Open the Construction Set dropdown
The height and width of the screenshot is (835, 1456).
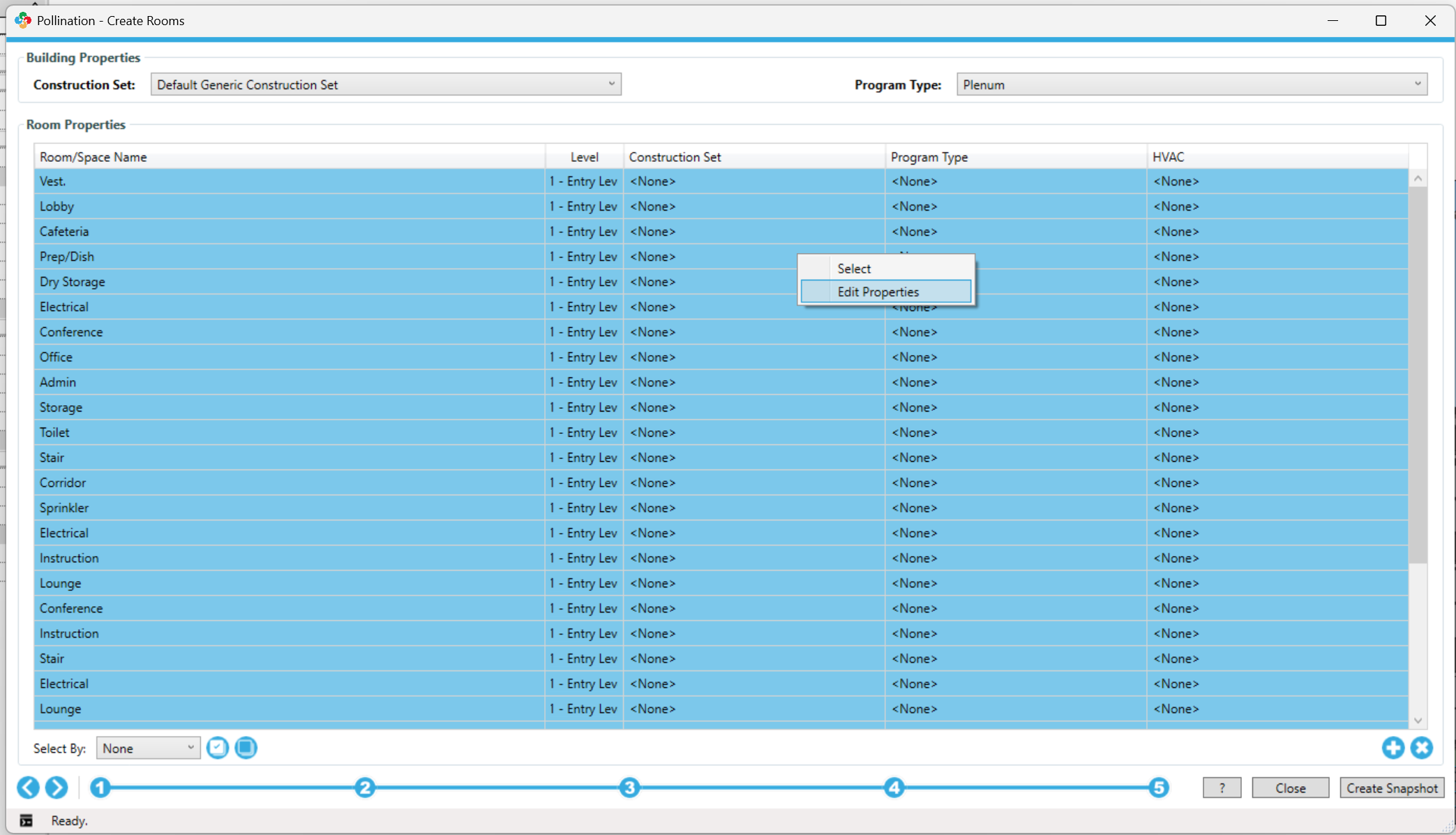coord(386,84)
